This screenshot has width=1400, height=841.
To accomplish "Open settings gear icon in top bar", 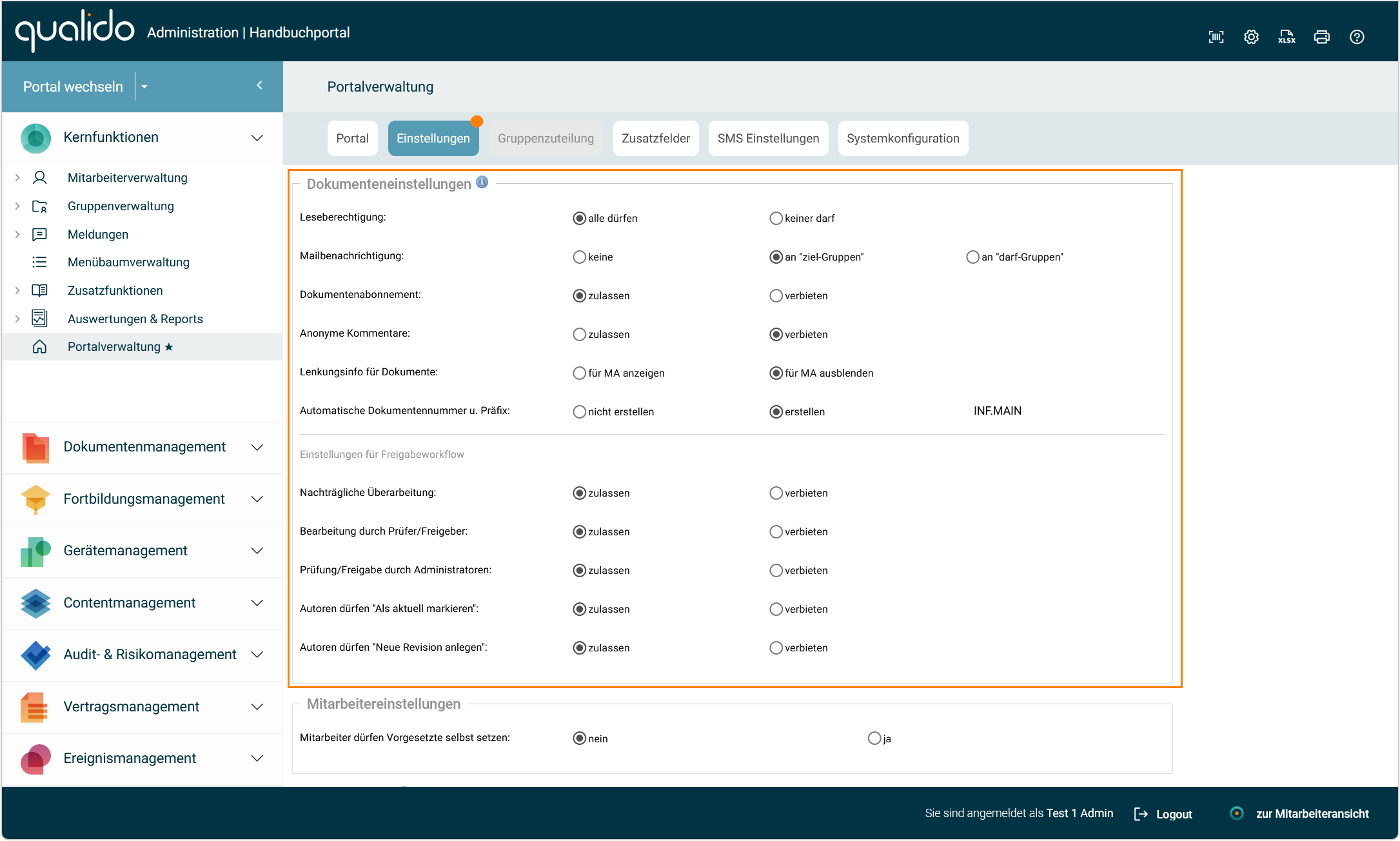I will pos(1251,37).
